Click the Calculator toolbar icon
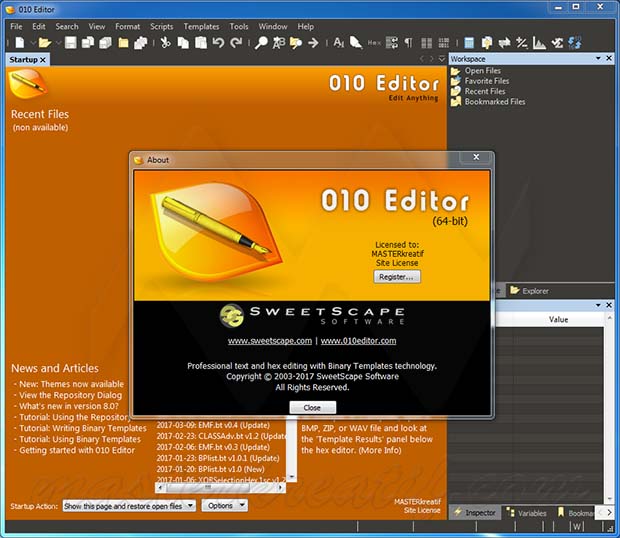Image resolution: width=620 pixels, height=538 pixels. tap(469, 42)
